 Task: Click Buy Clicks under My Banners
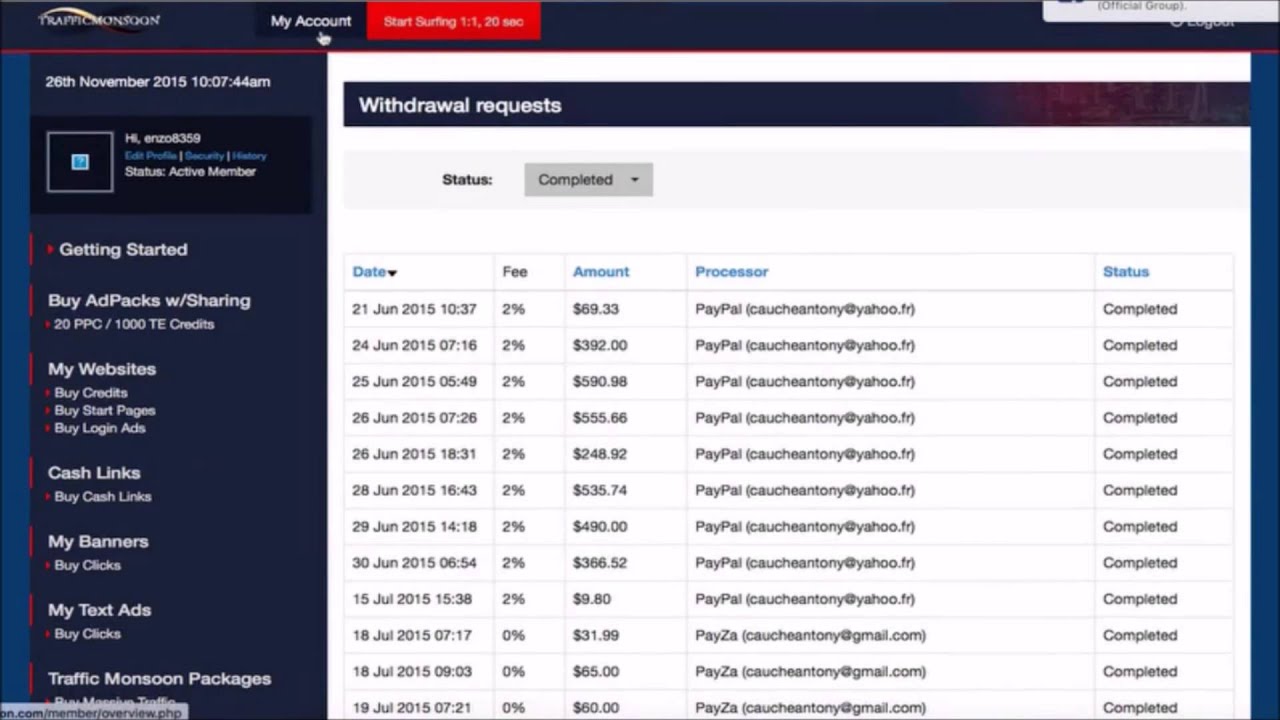[x=88, y=565]
